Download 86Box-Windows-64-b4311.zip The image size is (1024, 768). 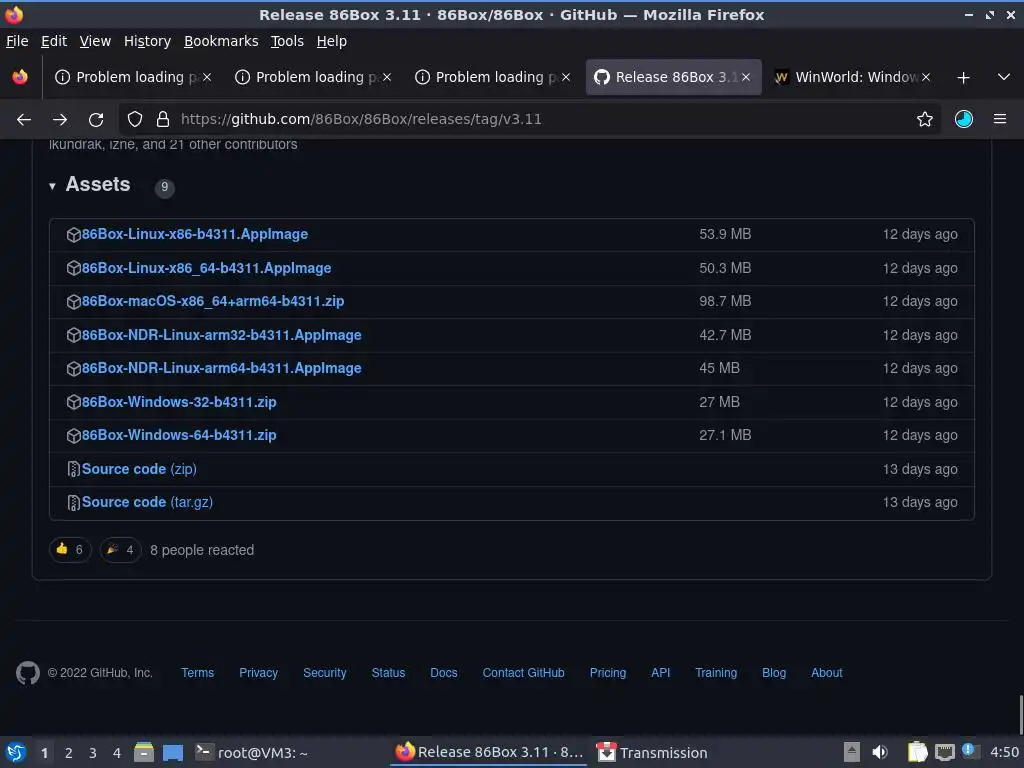click(x=179, y=436)
